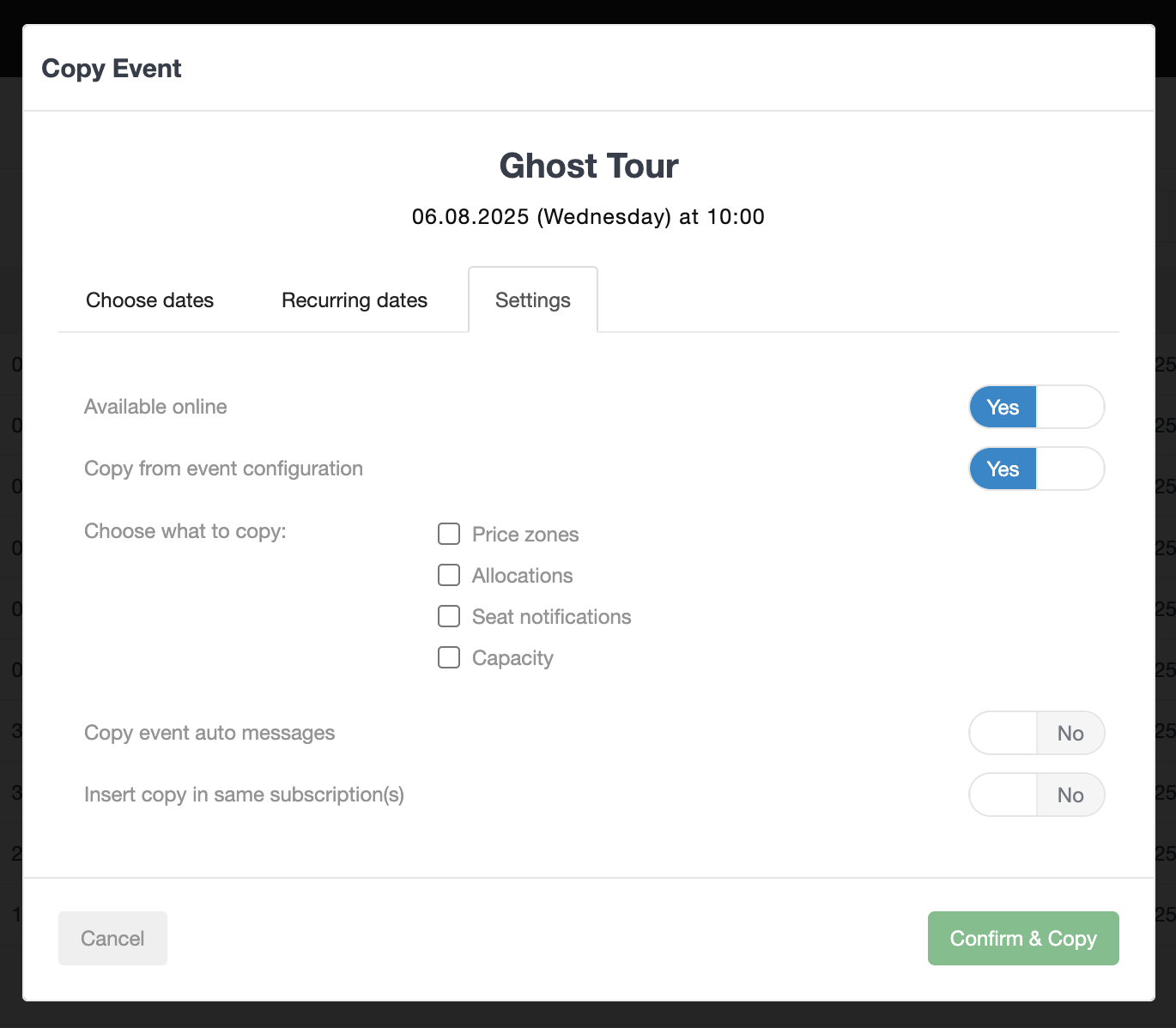The width and height of the screenshot is (1176, 1028).
Task: Click the Copy Event dialog title
Action: tap(112, 69)
